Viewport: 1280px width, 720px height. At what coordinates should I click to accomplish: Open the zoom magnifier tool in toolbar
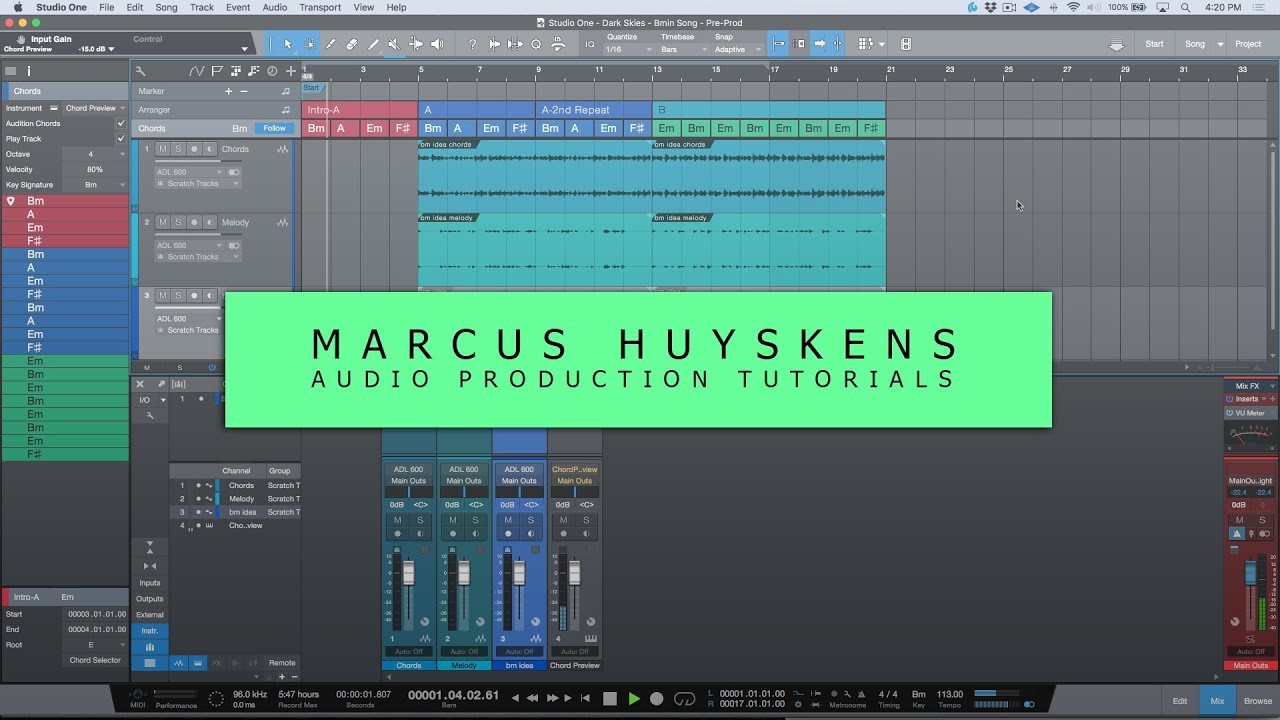pyautogui.click(x=536, y=44)
